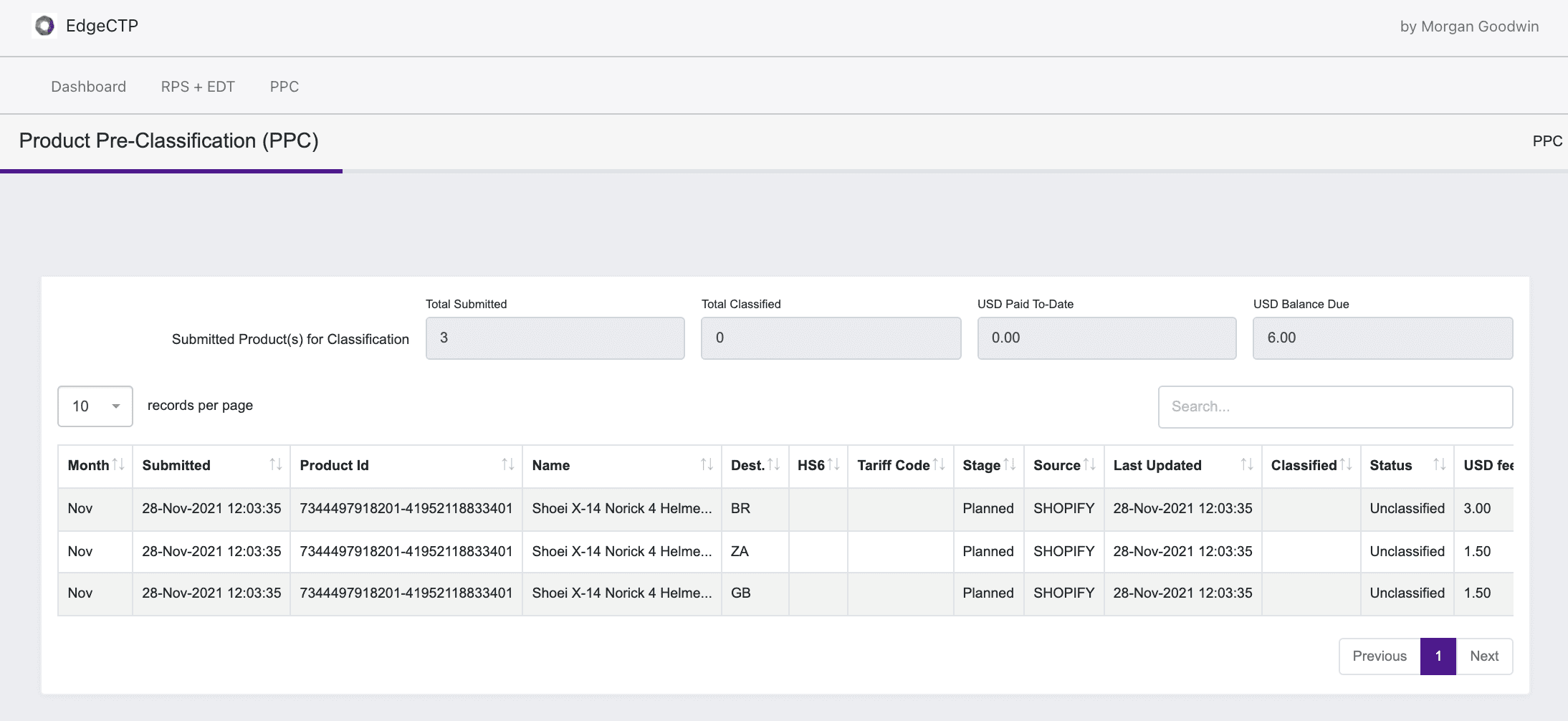Click product name in ZA row
Viewport: 1568px width, 721px height.
pyautogui.click(x=622, y=551)
